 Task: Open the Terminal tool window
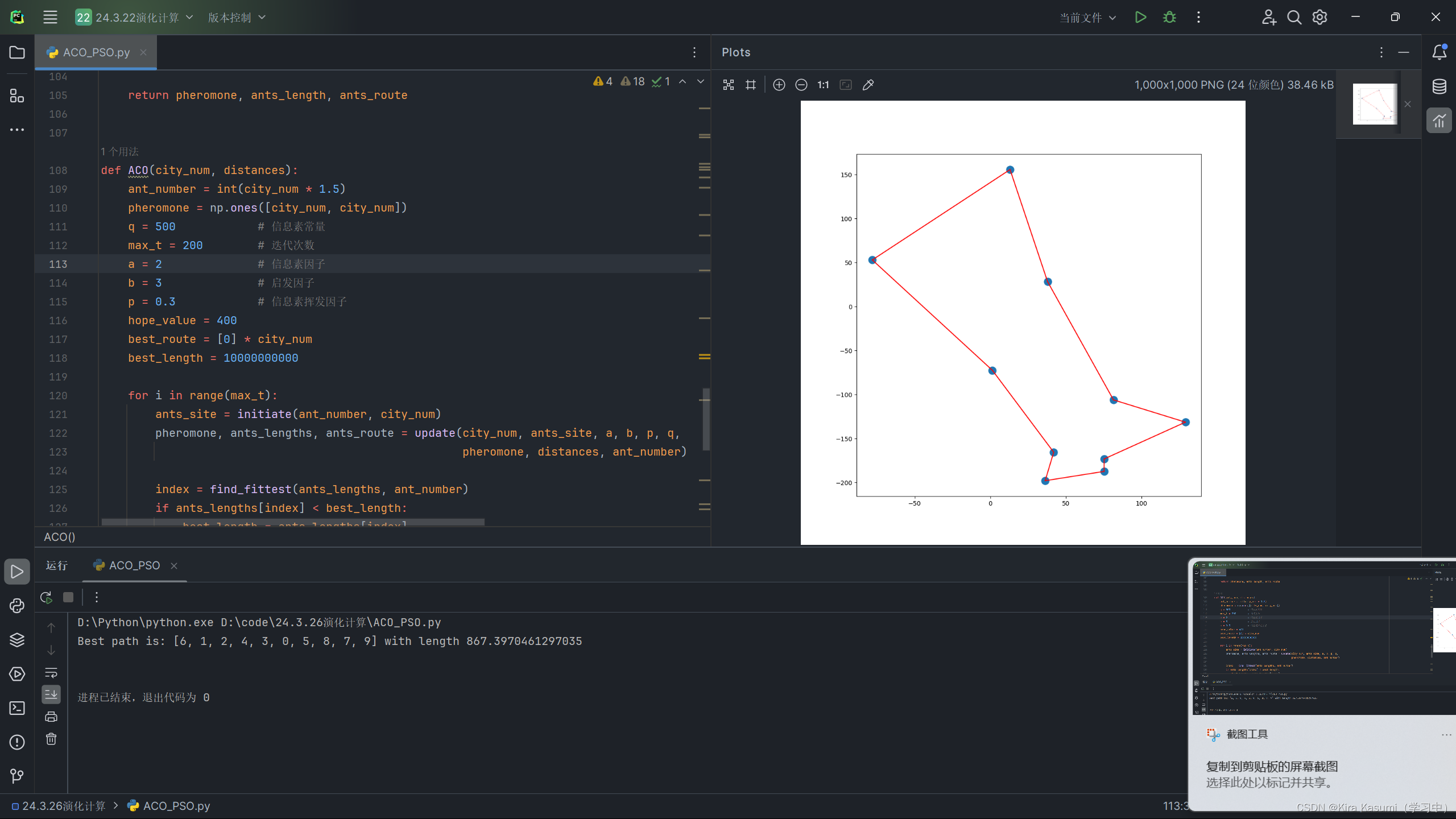tap(17, 708)
